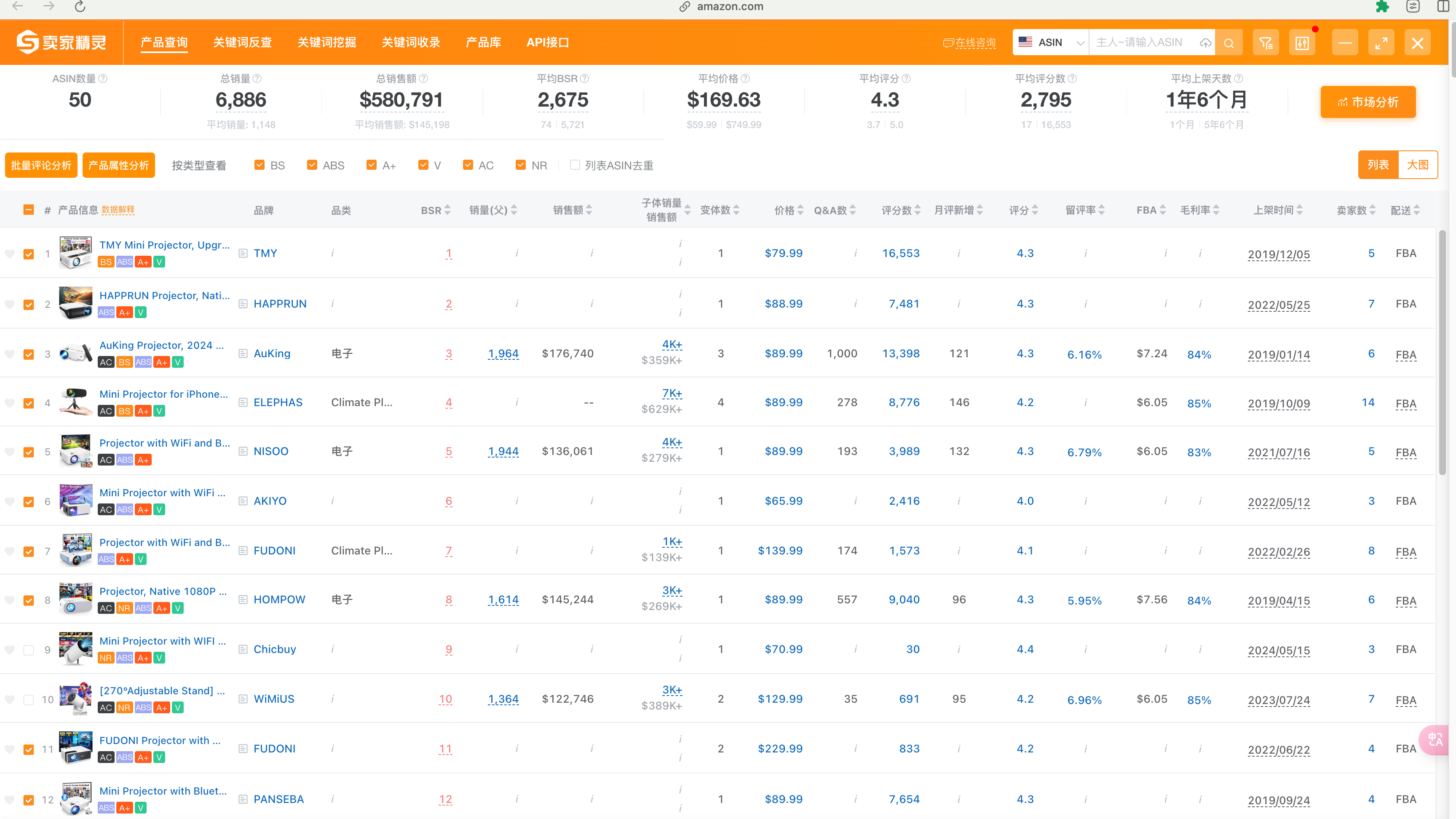Image resolution: width=1456 pixels, height=819 pixels.
Task: Open the HAPPRUN projector thumbnail
Action: [x=76, y=303]
